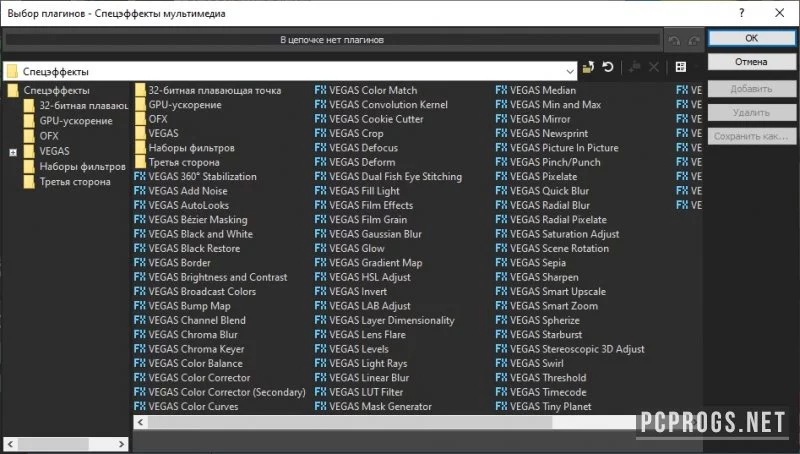Pick VEGAS Picture In Picture

557,147
